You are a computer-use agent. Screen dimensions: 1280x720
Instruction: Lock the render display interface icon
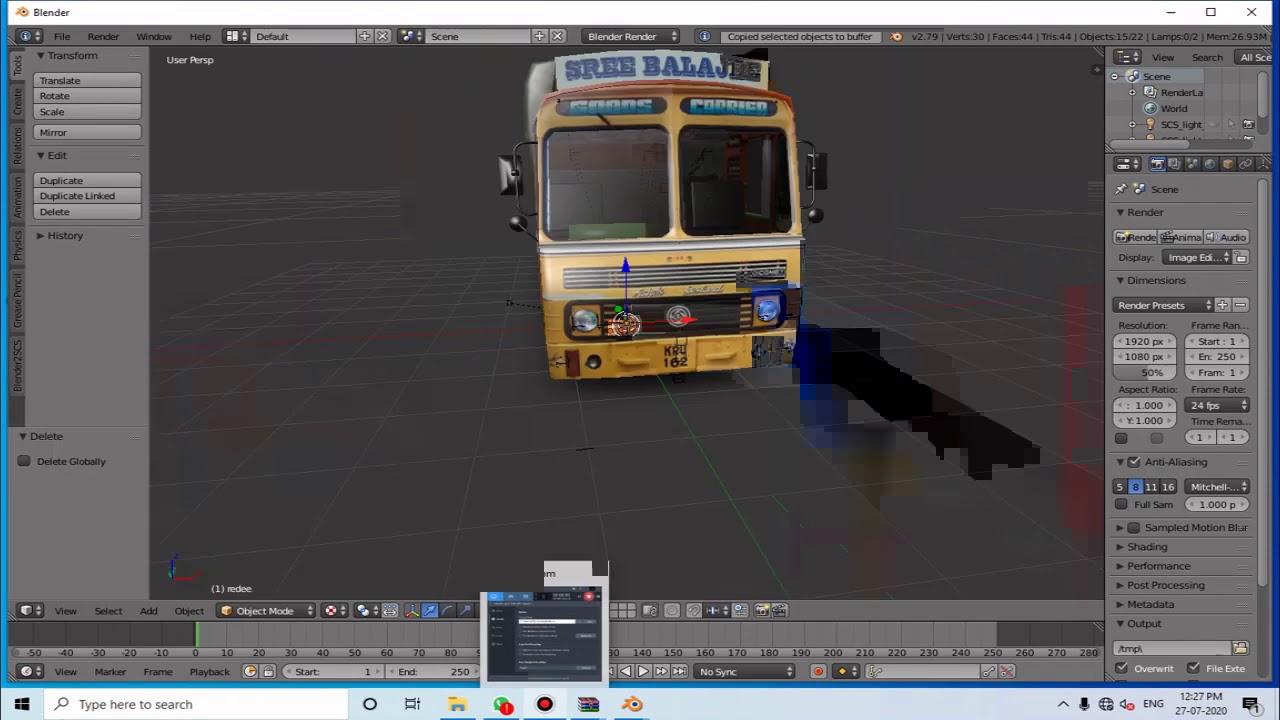coord(1241,258)
